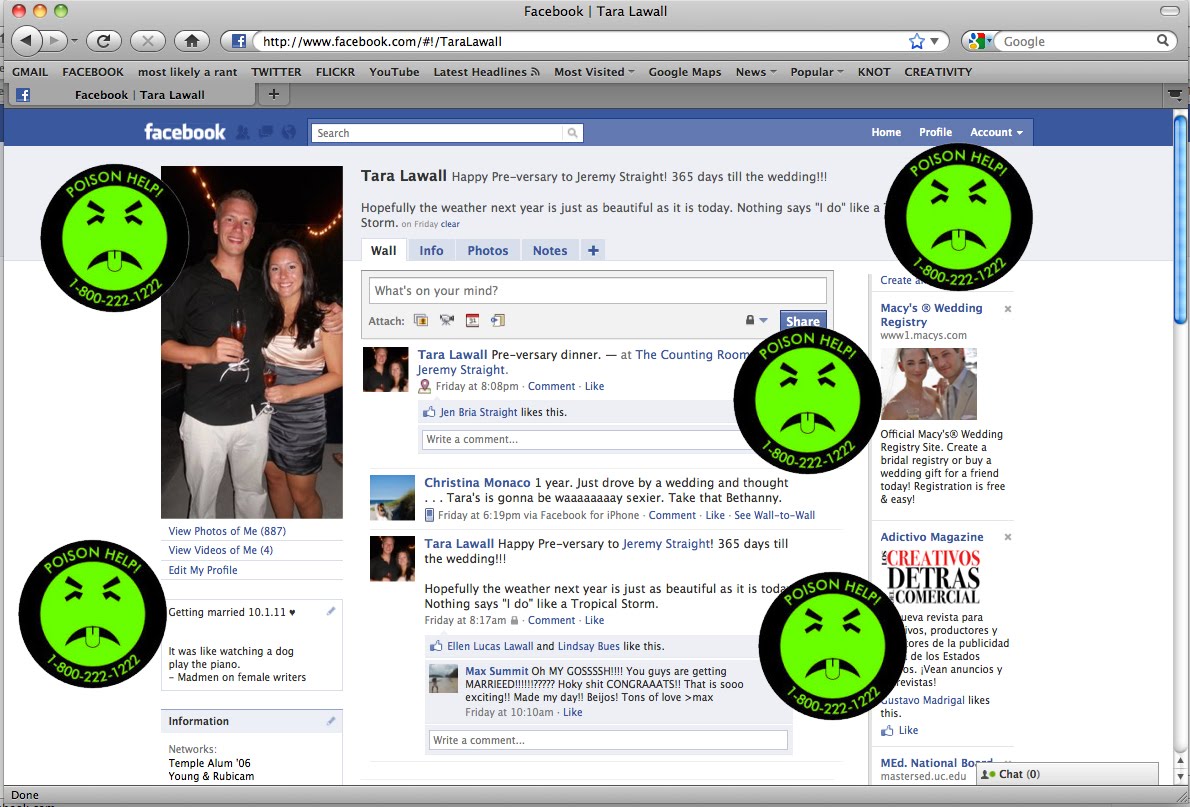The width and height of the screenshot is (1190, 807).
Task: Stop loading with the X toolbar button
Action: 148,41
